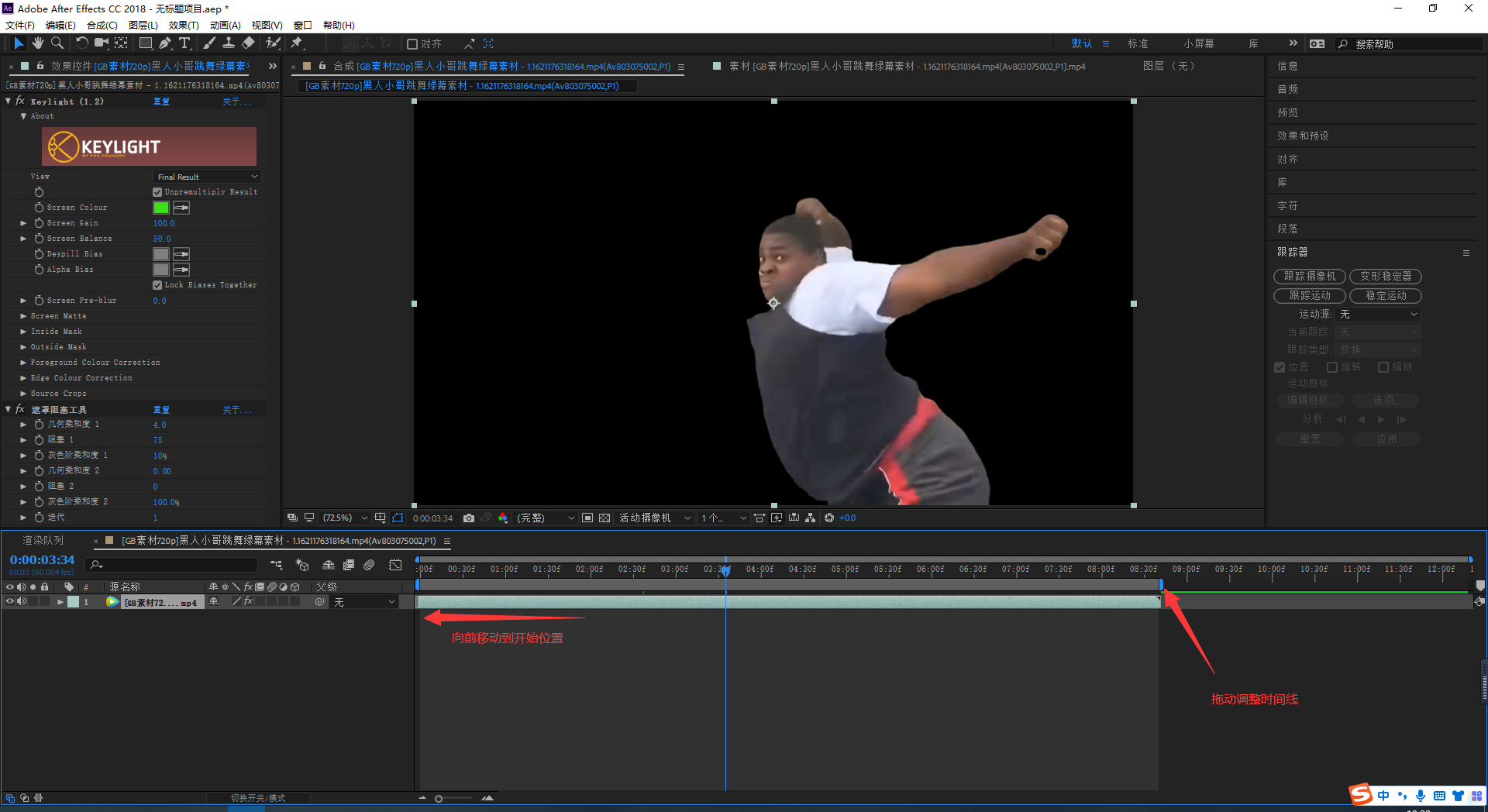The image size is (1488, 812).
Task: Select the Hand tool
Action: click(x=37, y=43)
